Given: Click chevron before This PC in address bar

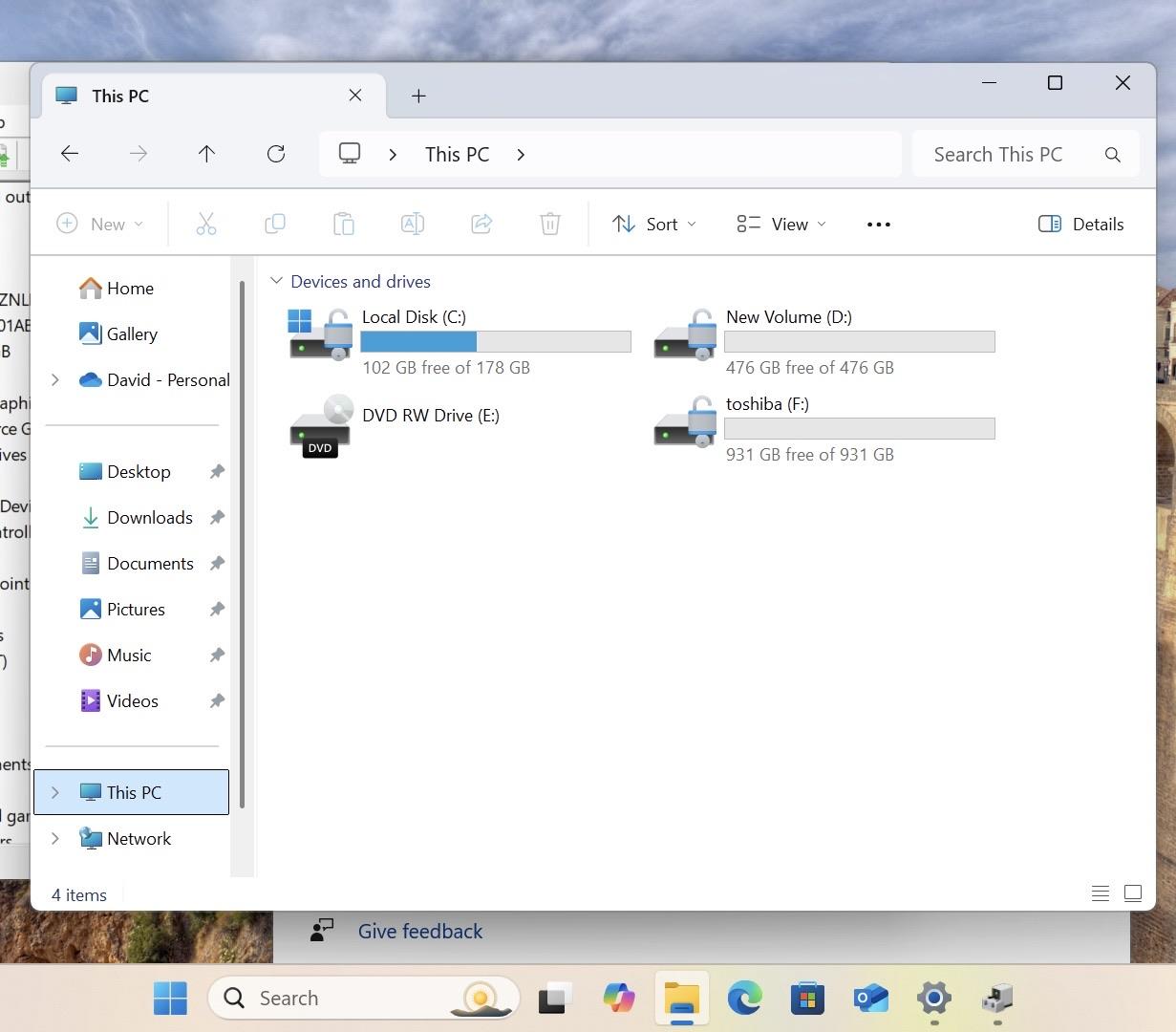Looking at the screenshot, I should click(393, 154).
